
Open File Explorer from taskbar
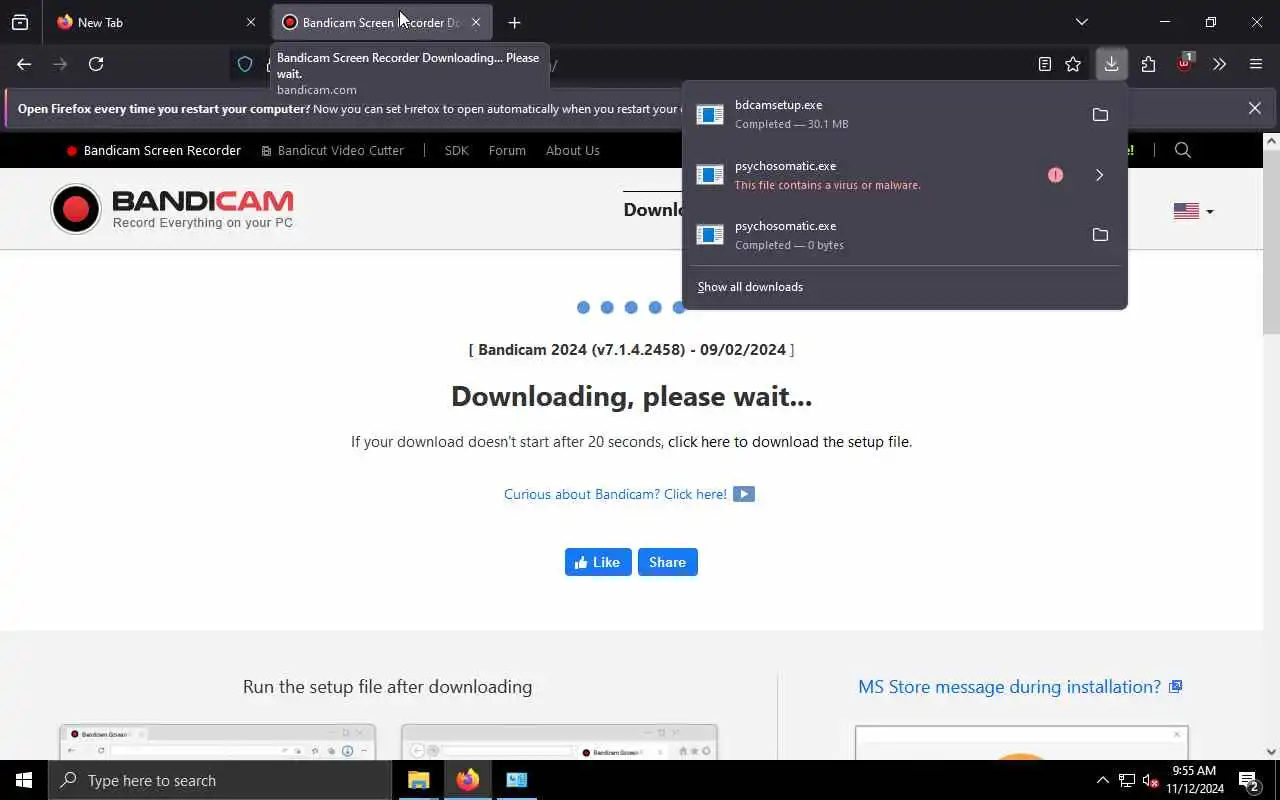(x=419, y=780)
